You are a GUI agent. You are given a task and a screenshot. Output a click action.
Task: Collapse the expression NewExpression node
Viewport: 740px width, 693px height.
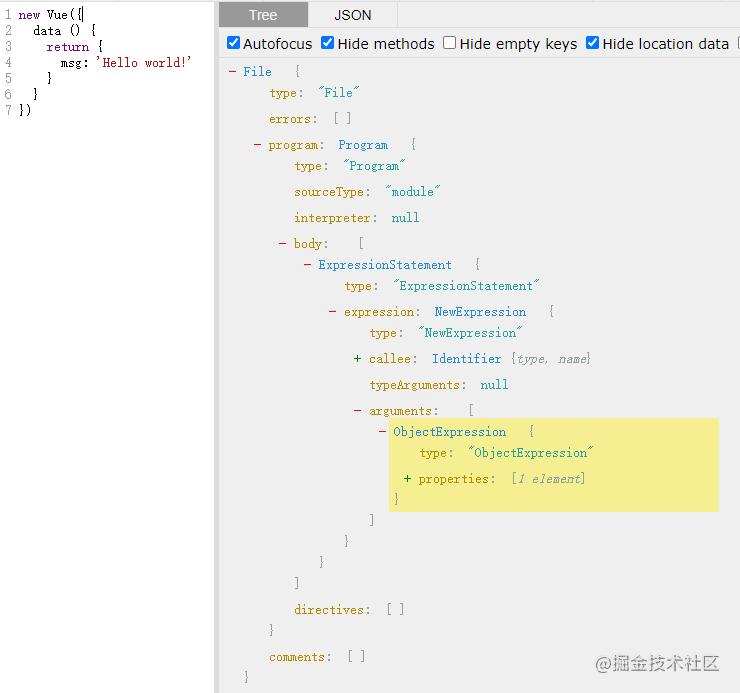333,312
